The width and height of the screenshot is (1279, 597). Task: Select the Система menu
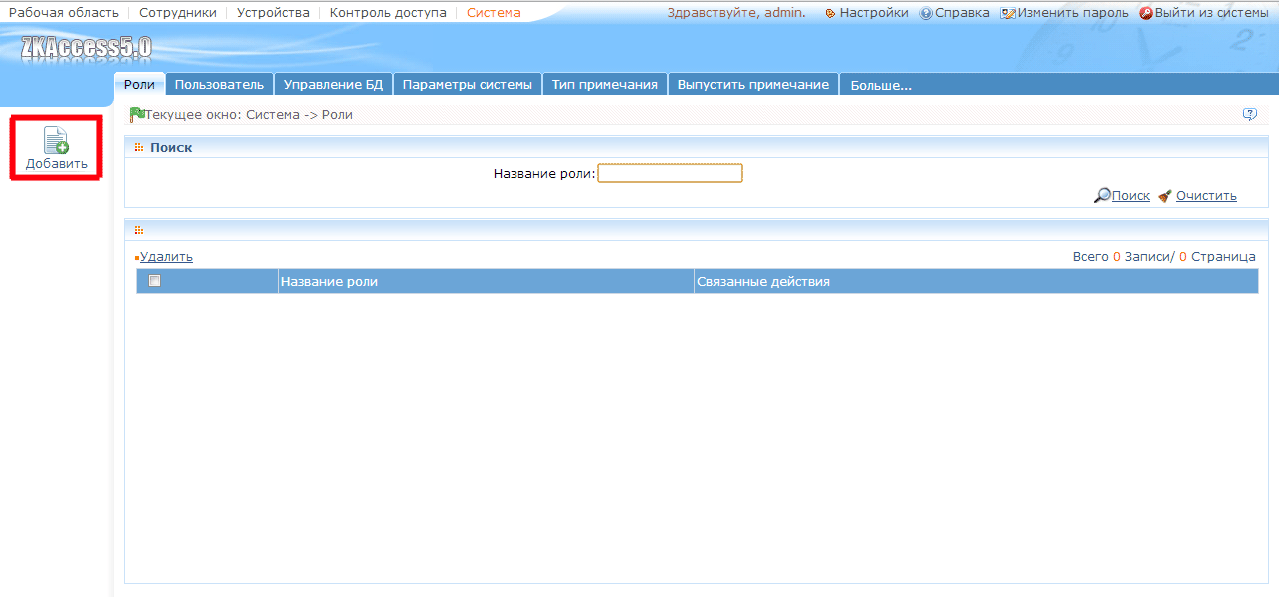[494, 13]
